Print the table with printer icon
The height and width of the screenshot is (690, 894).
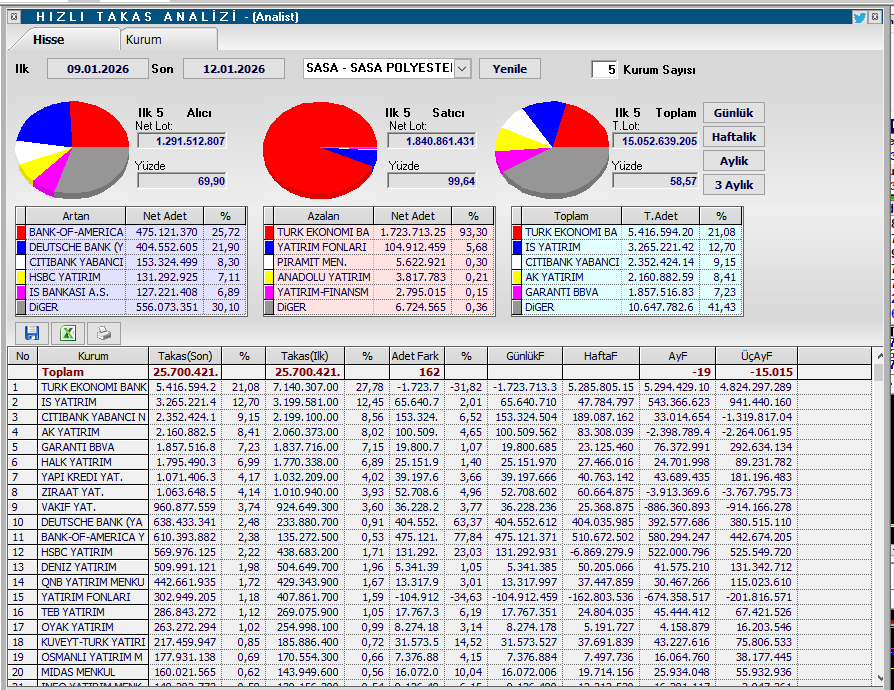pyautogui.click(x=104, y=333)
